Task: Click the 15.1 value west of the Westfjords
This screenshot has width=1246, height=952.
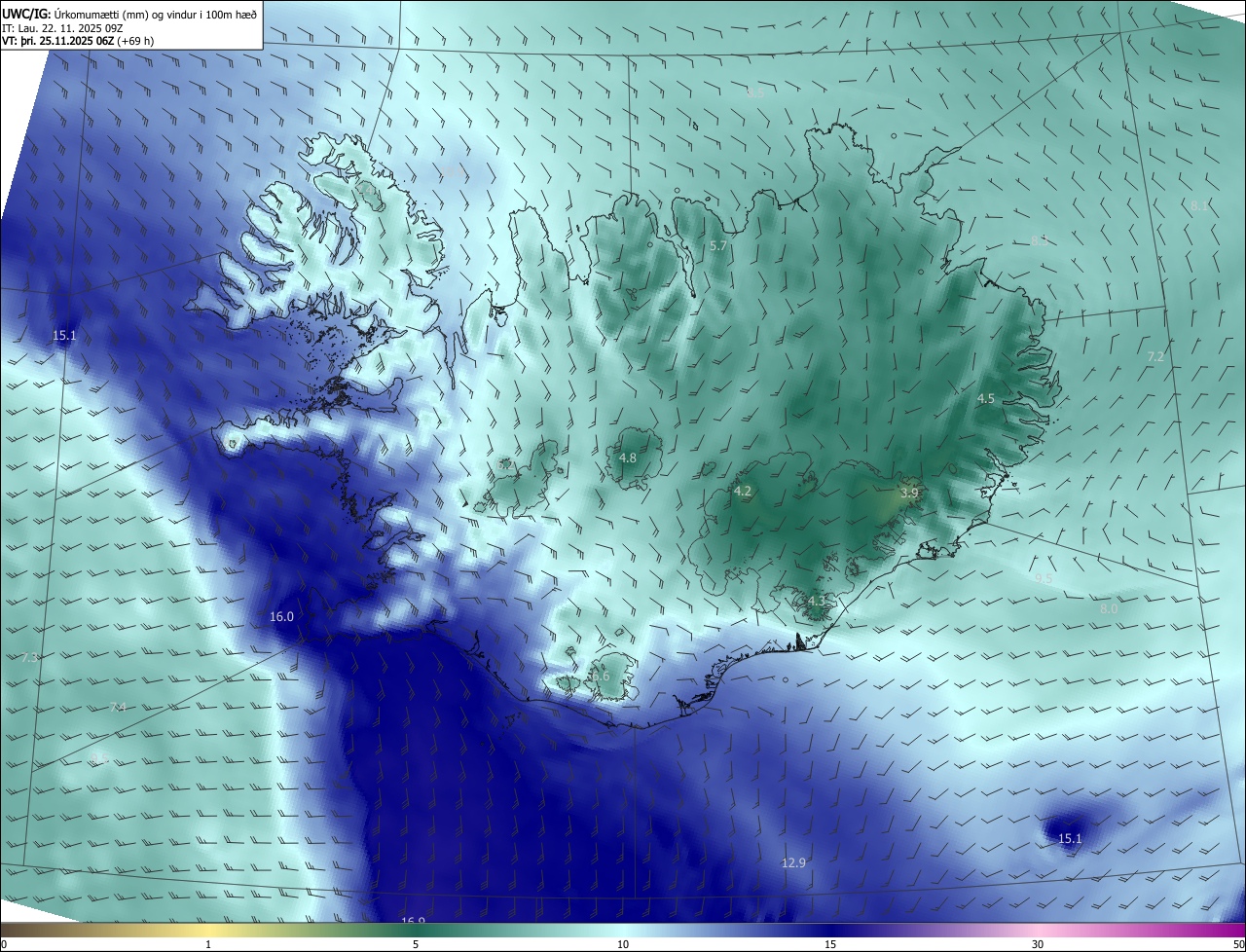Action: tap(64, 336)
